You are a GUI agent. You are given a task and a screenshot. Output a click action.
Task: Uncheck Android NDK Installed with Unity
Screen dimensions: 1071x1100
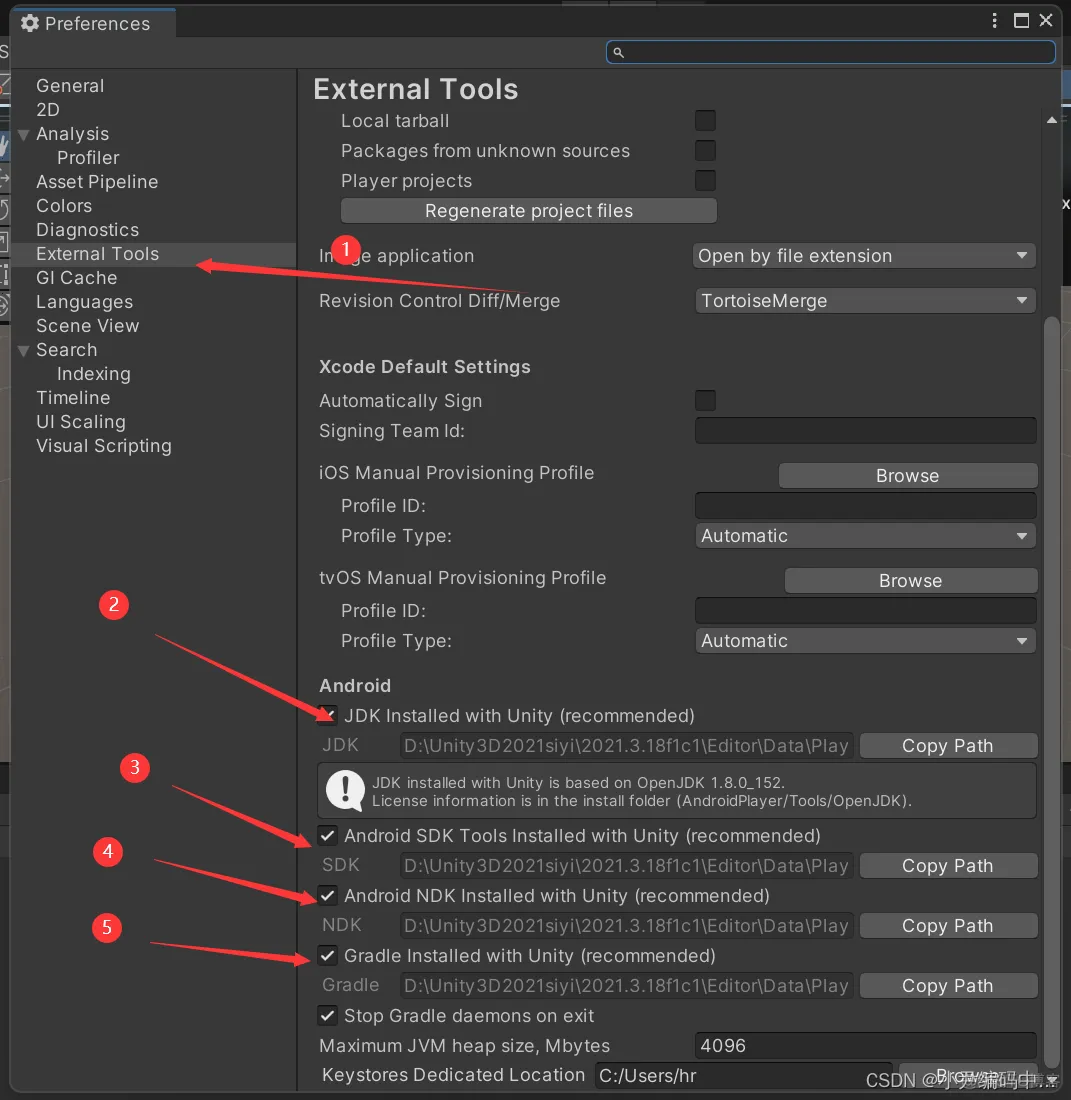[328, 895]
